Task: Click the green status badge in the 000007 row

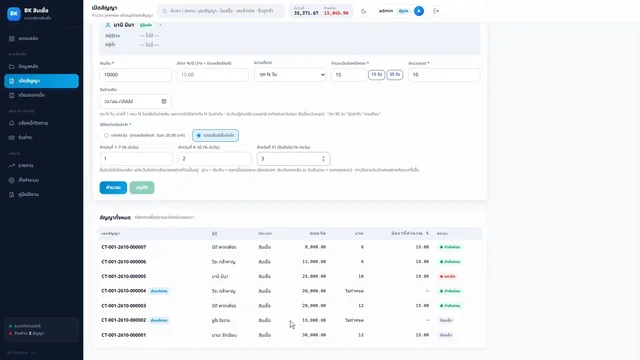Action: click(x=450, y=247)
